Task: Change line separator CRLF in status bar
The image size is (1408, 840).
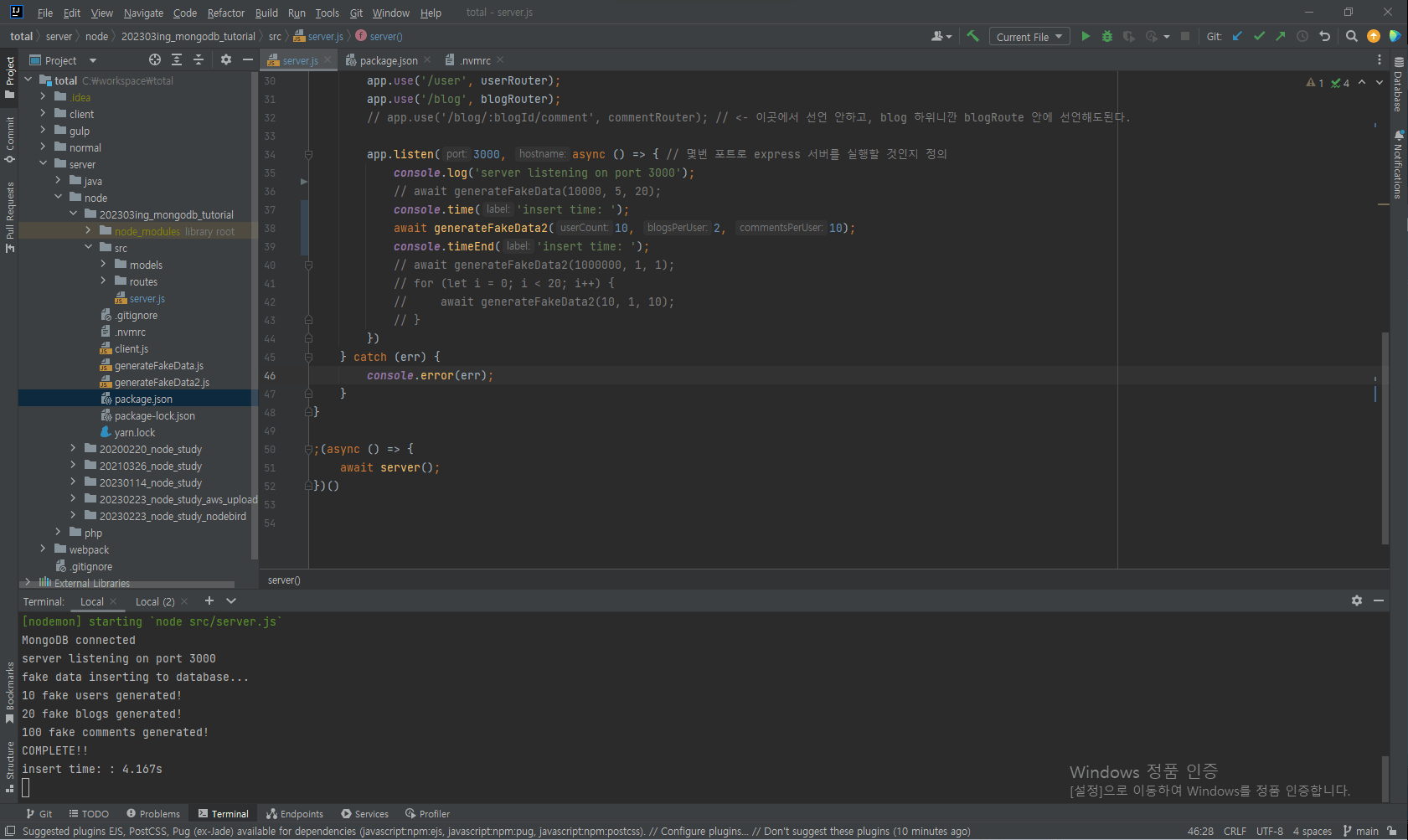Action: pyautogui.click(x=1235, y=831)
